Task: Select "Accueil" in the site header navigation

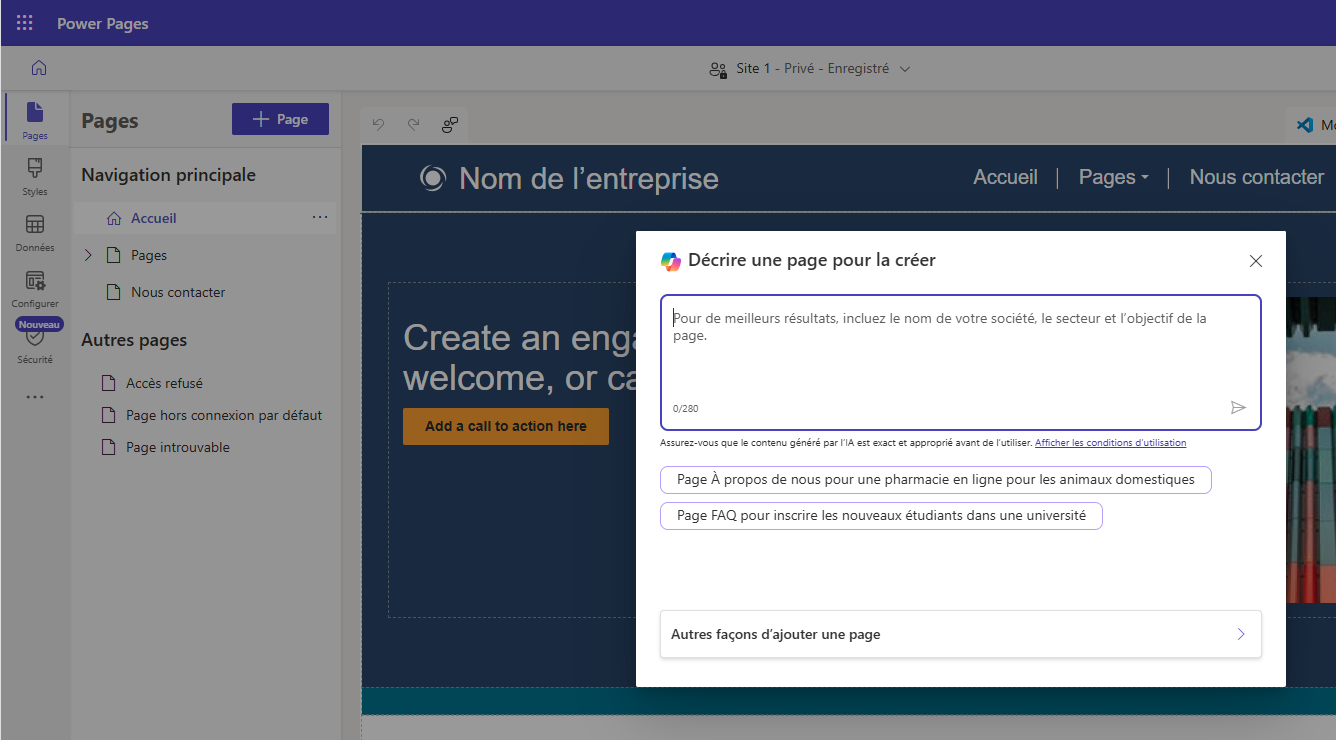Action: [x=1005, y=176]
